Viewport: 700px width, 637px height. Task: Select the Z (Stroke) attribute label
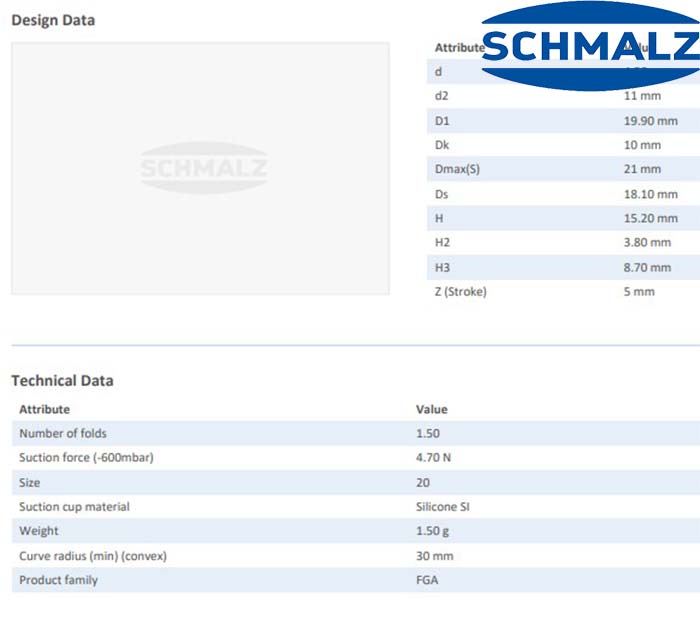(461, 291)
